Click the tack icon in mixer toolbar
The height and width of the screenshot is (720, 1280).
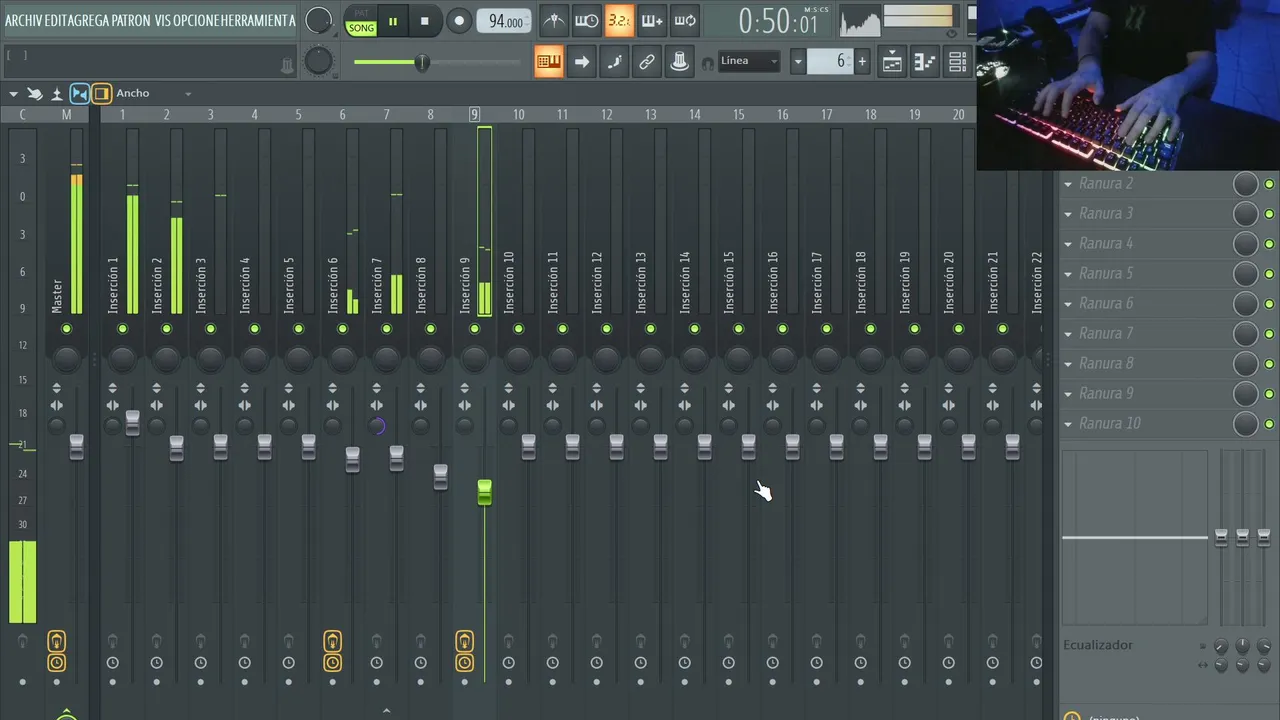click(x=57, y=93)
